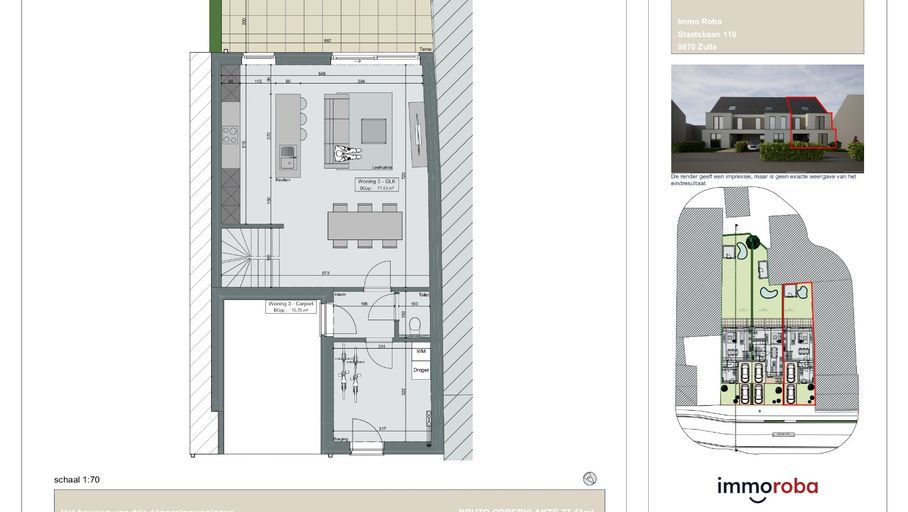Screen dimensions: 908x512
Task: Click the red outlined unit in the render
Action: [809, 123]
